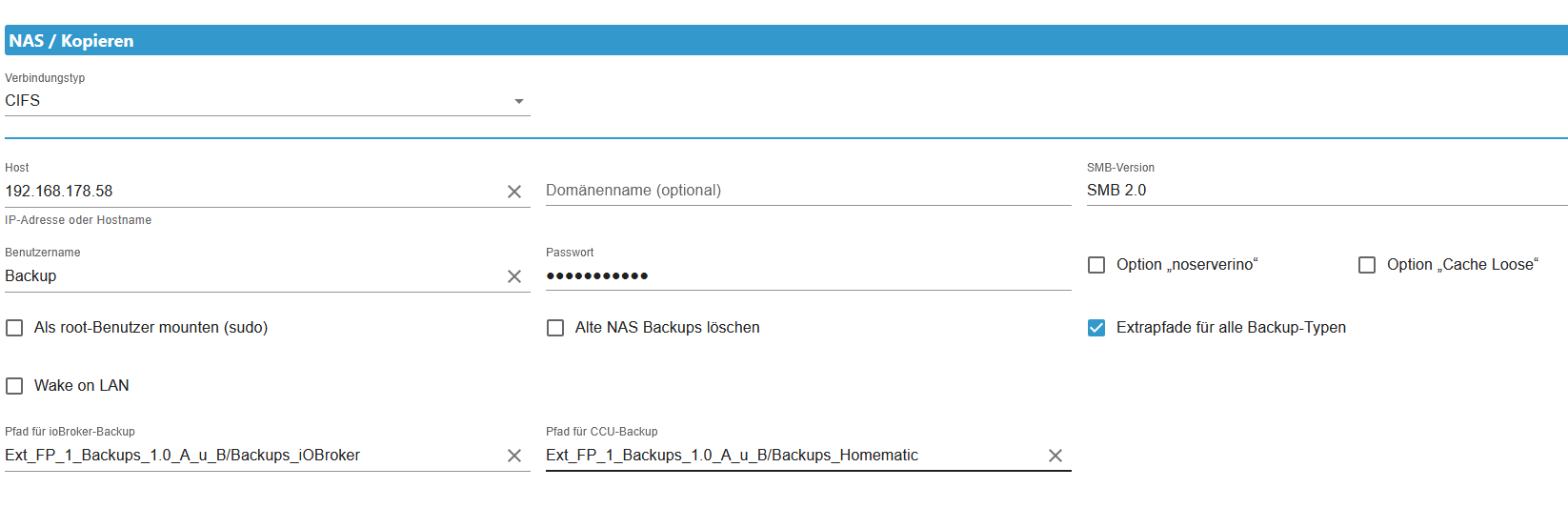1568x508 pixels.
Task: Enable Als root-Benutzer mounten (sudo)
Action: coord(14,328)
